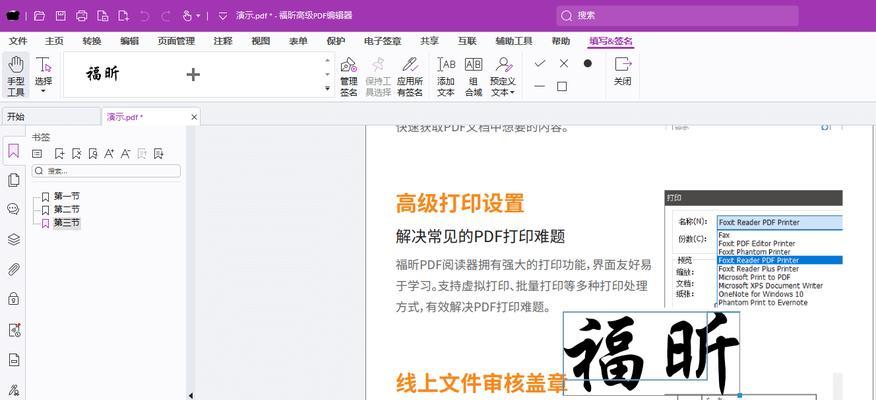Open the Layers sidebar icon
Viewport: 876px width, 400px height.
13,239
